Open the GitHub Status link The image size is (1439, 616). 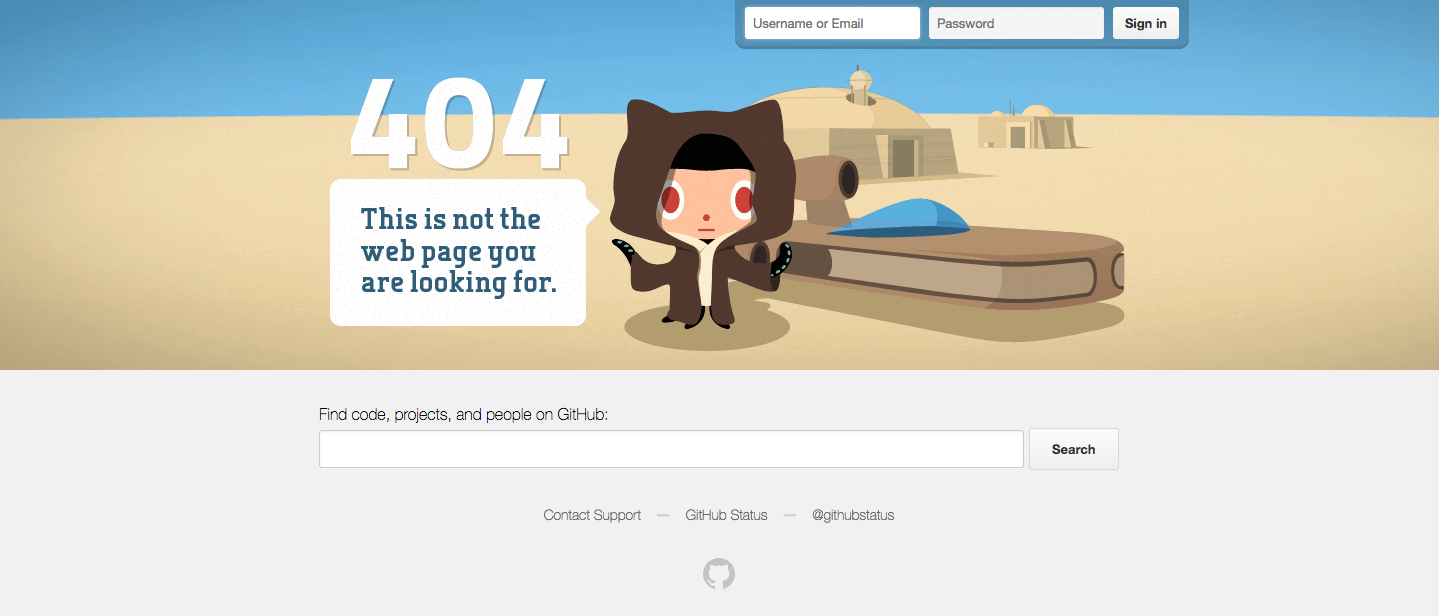coord(726,515)
